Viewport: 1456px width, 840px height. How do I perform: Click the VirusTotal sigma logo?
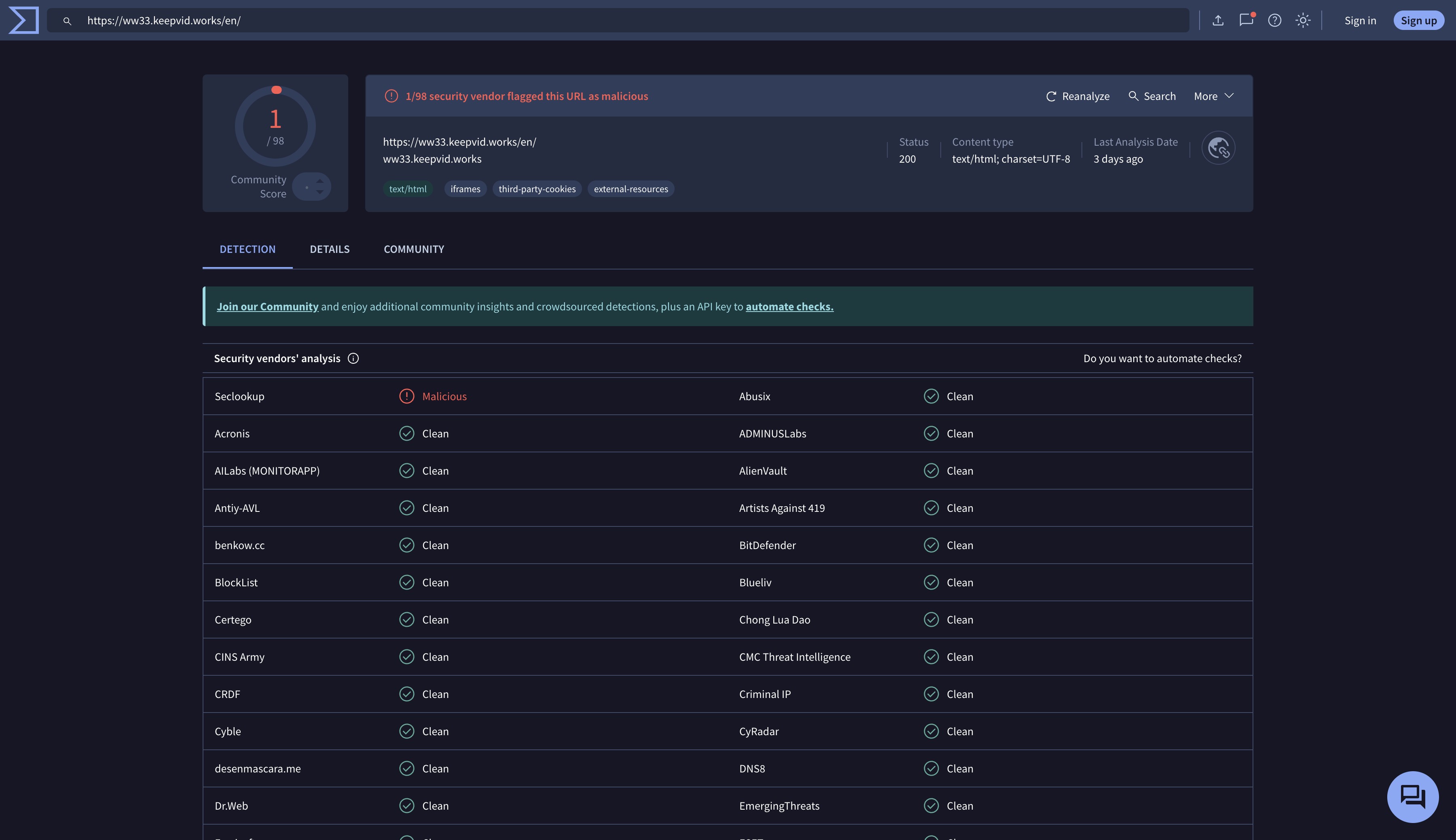(x=23, y=20)
